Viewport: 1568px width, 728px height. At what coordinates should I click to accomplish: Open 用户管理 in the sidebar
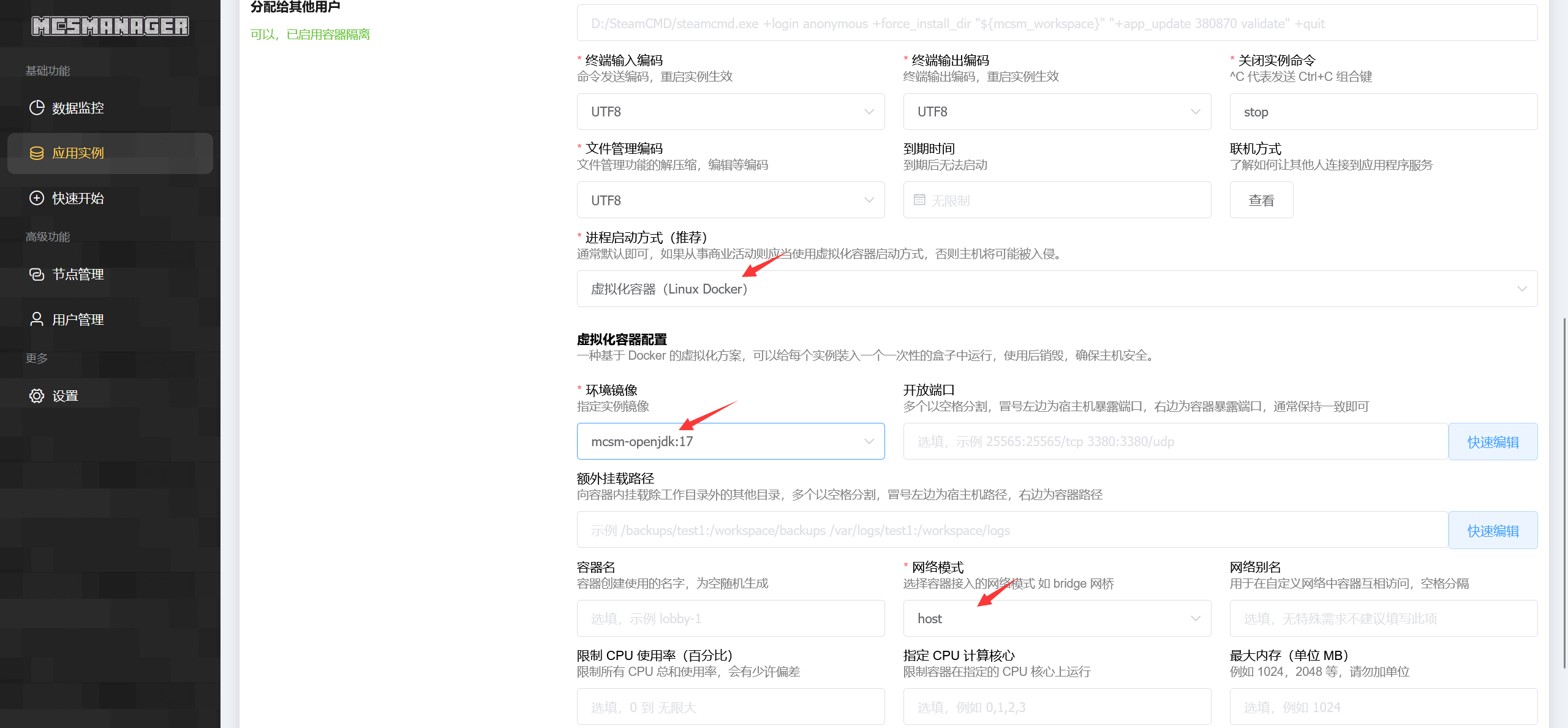coord(78,320)
